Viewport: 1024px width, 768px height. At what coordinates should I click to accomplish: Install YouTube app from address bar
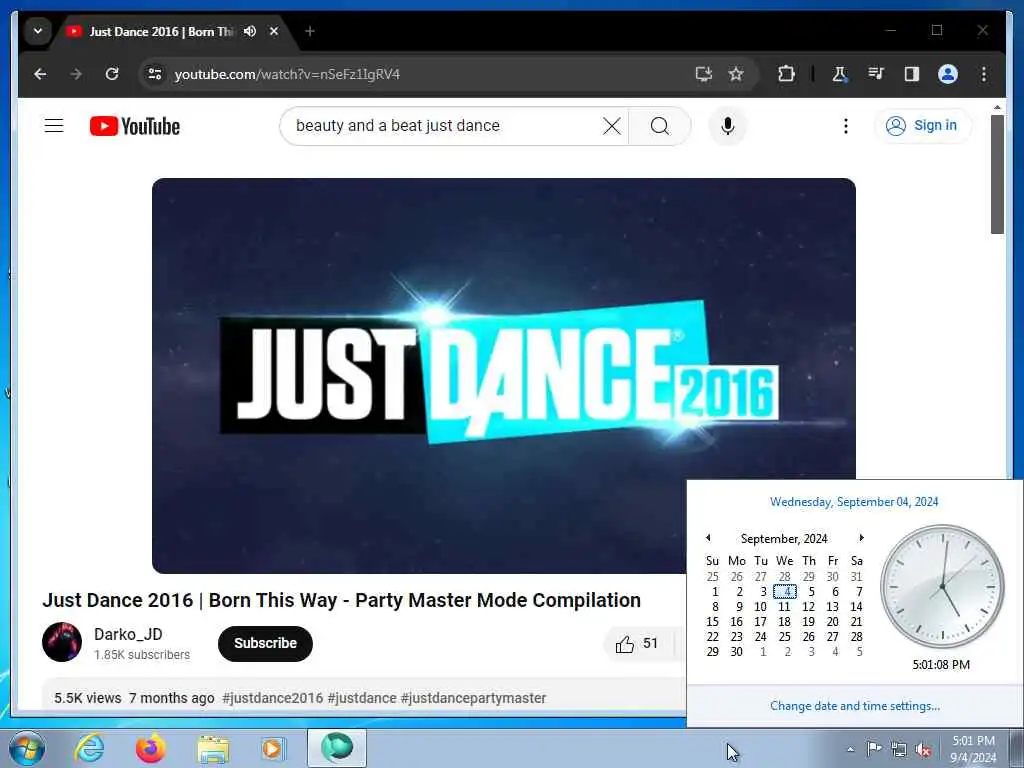[703, 74]
